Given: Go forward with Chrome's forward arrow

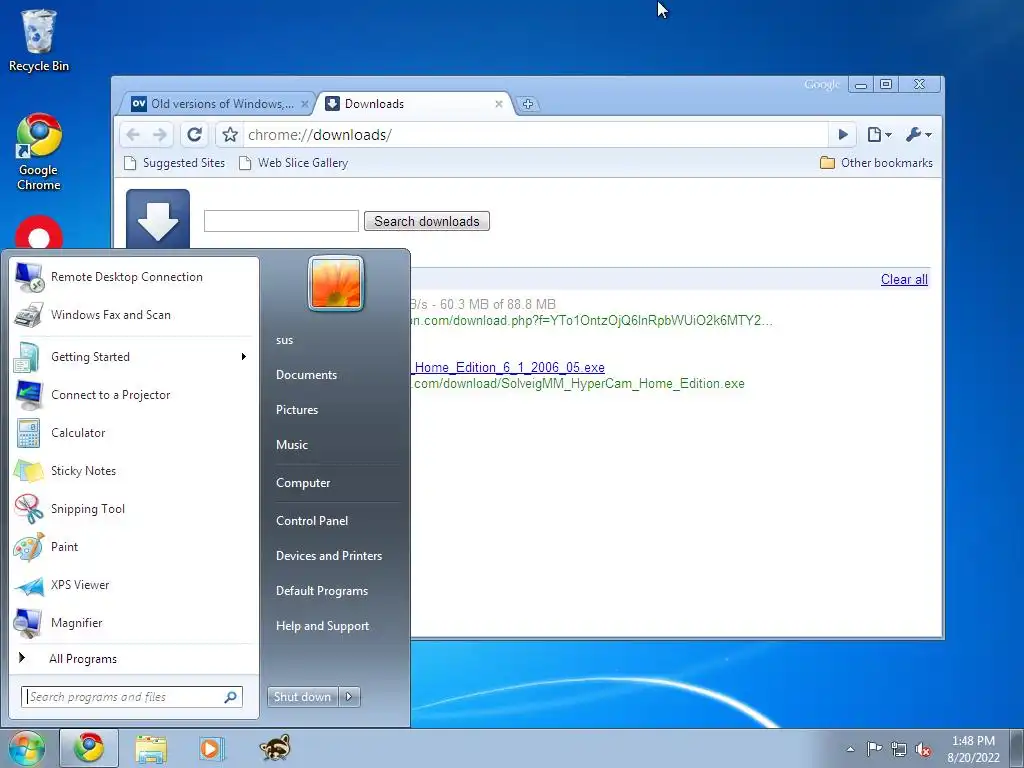Looking at the screenshot, I should tap(160, 135).
